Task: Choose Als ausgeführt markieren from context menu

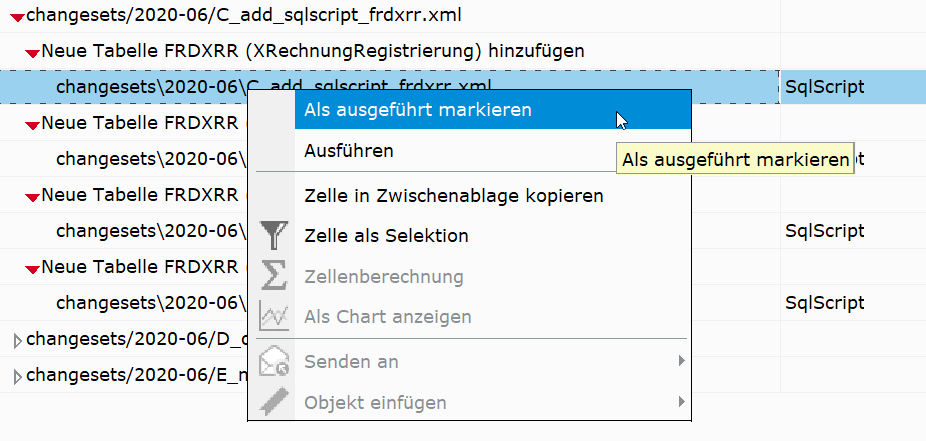Action: pyautogui.click(x=417, y=110)
